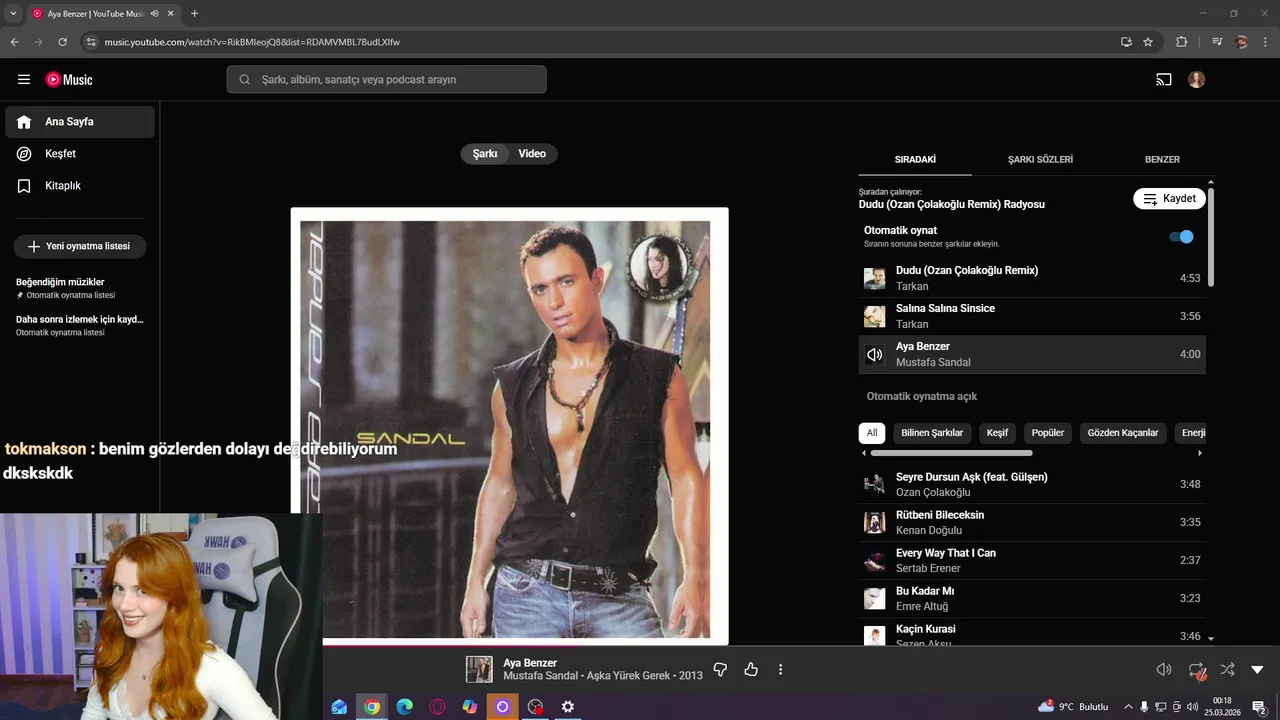This screenshot has width=1280, height=720.
Task: Show hidden tray icons chevron
Action: tap(1129, 707)
